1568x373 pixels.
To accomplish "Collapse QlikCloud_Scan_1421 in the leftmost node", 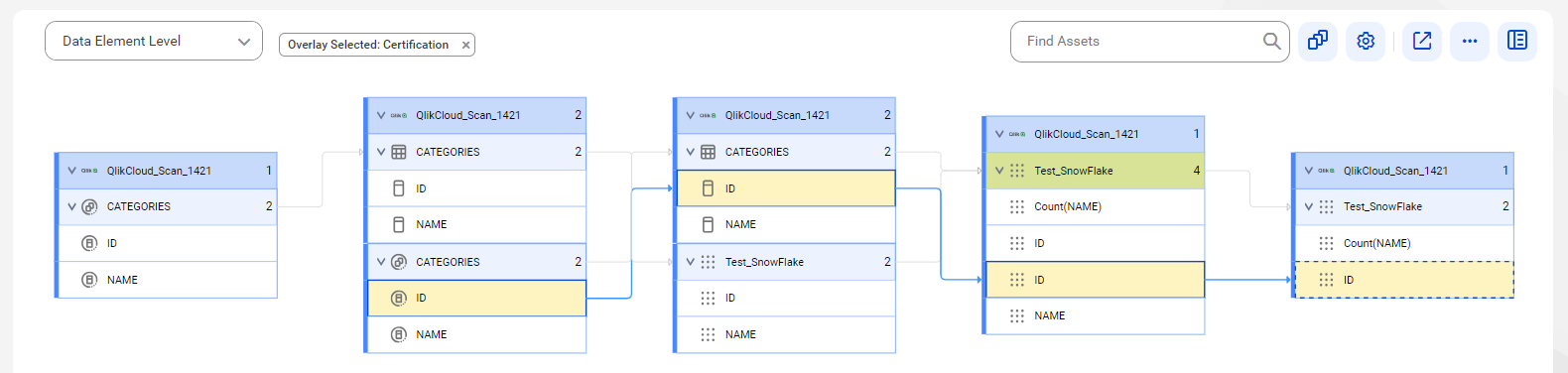I will tap(71, 171).
